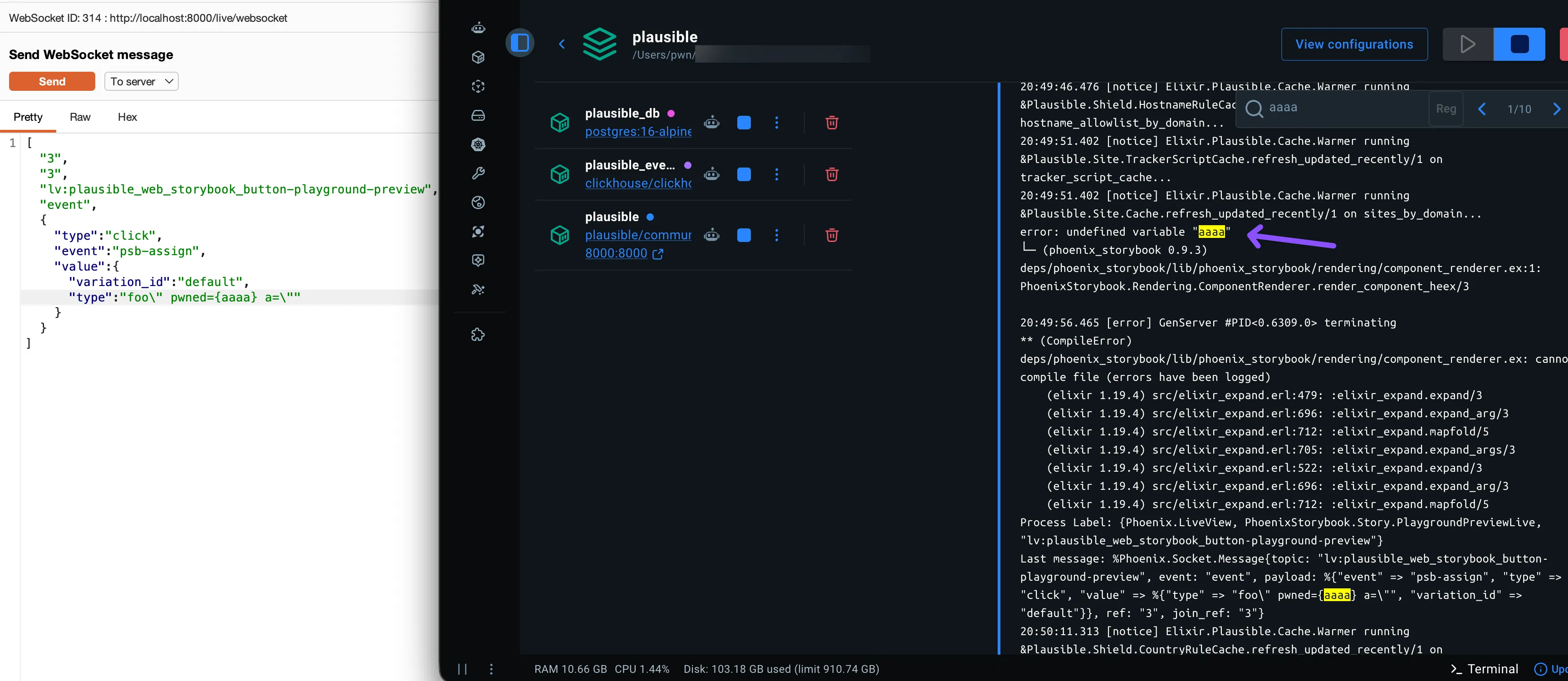Open Volumes drive icon in Docker sidebar
Screen dimensions: 1568x681
pyautogui.click(x=479, y=116)
